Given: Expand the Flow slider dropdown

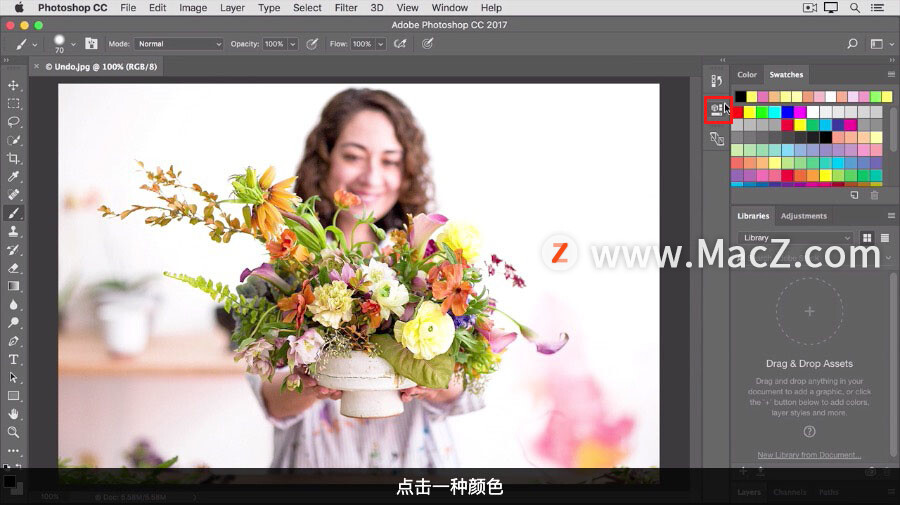Looking at the screenshot, I should click(x=380, y=44).
